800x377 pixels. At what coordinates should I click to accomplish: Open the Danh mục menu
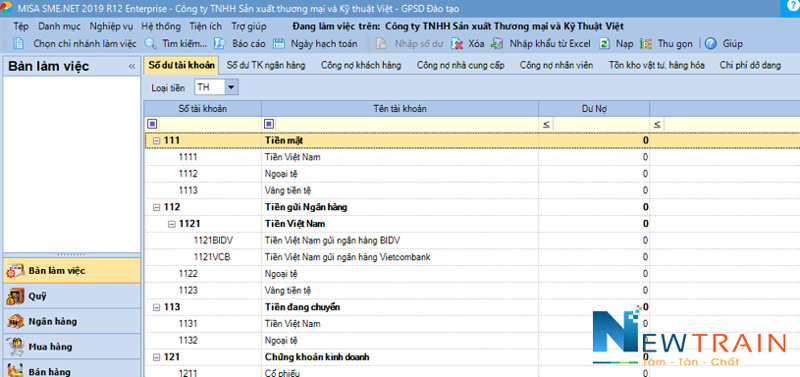tap(59, 27)
